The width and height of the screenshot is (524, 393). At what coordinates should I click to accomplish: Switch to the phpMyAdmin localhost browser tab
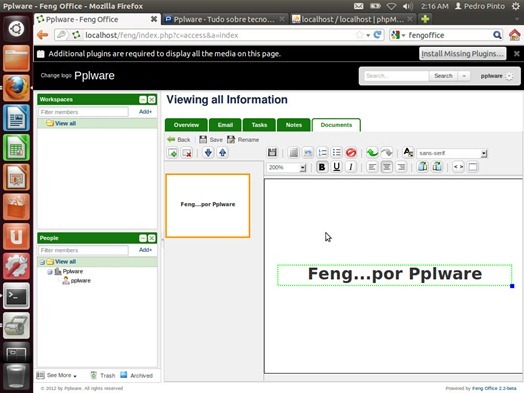coord(353,19)
